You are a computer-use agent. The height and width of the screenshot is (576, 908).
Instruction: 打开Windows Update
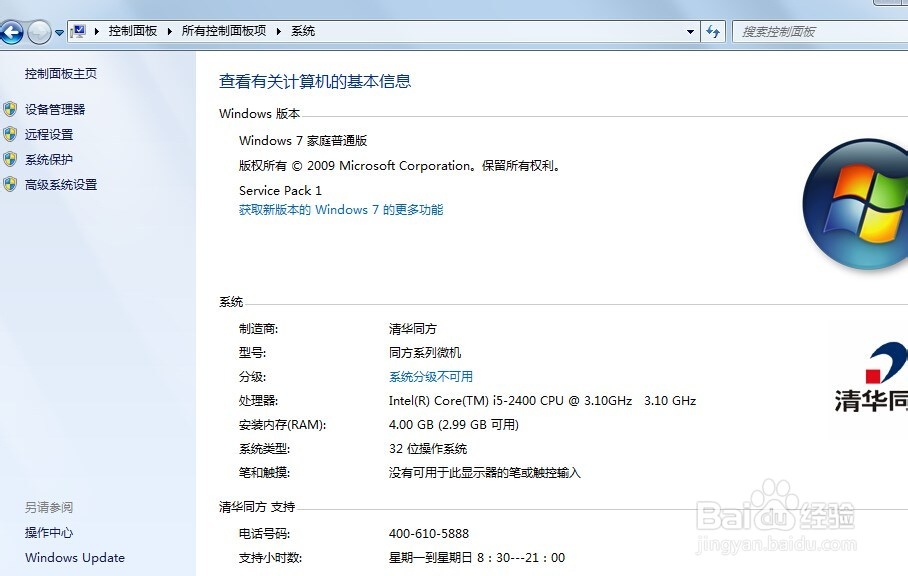[73, 558]
